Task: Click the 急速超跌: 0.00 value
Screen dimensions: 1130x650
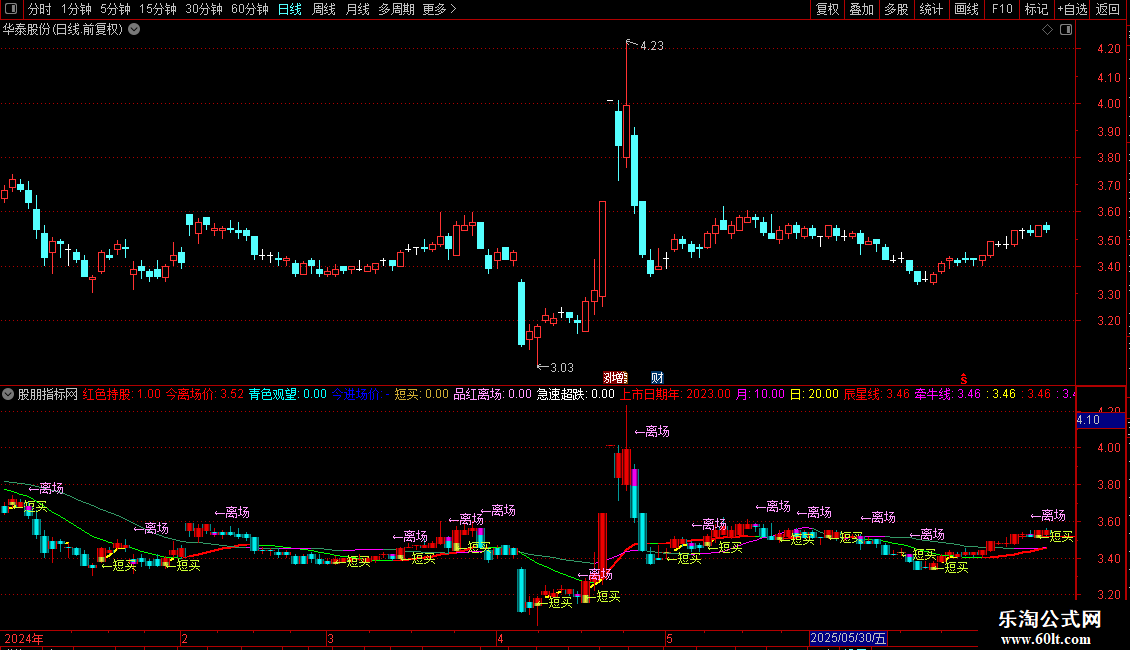Action: (576, 394)
